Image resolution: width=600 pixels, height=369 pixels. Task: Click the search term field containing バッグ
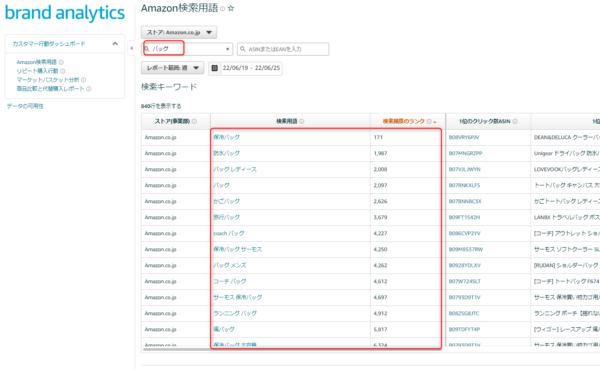[x=187, y=49]
